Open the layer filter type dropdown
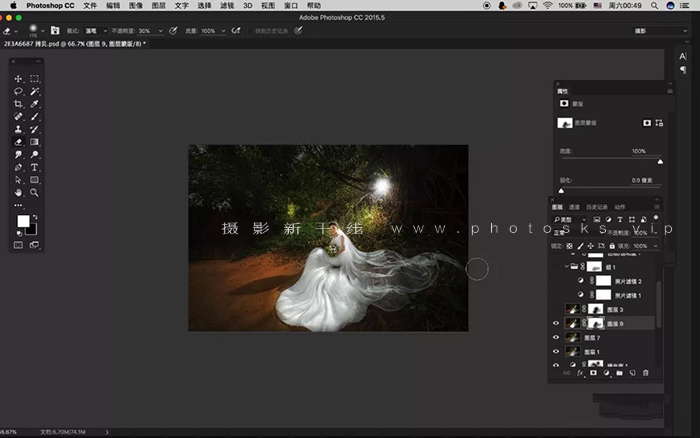The height and width of the screenshot is (438, 700). point(570,219)
